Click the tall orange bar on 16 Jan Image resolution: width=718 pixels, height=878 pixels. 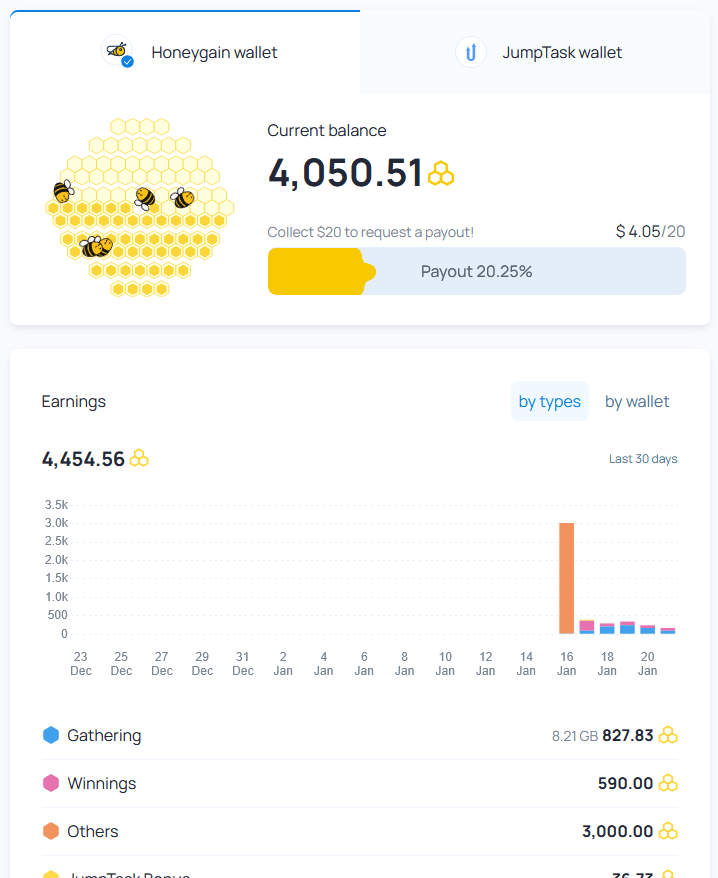pyautogui.click(x=566, y=578)
